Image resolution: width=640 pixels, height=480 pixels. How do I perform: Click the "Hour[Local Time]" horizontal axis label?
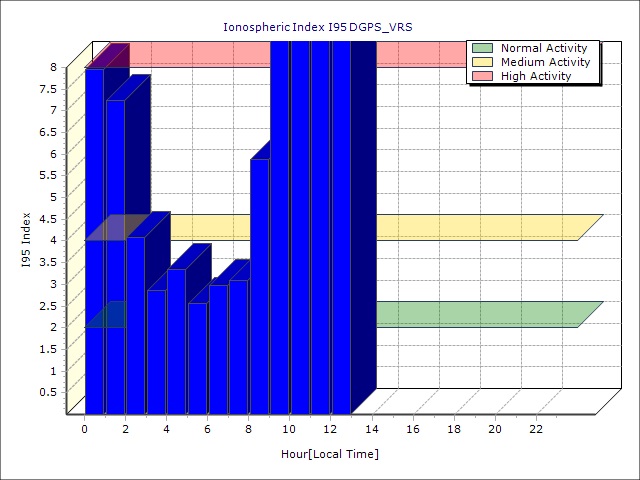330,454
